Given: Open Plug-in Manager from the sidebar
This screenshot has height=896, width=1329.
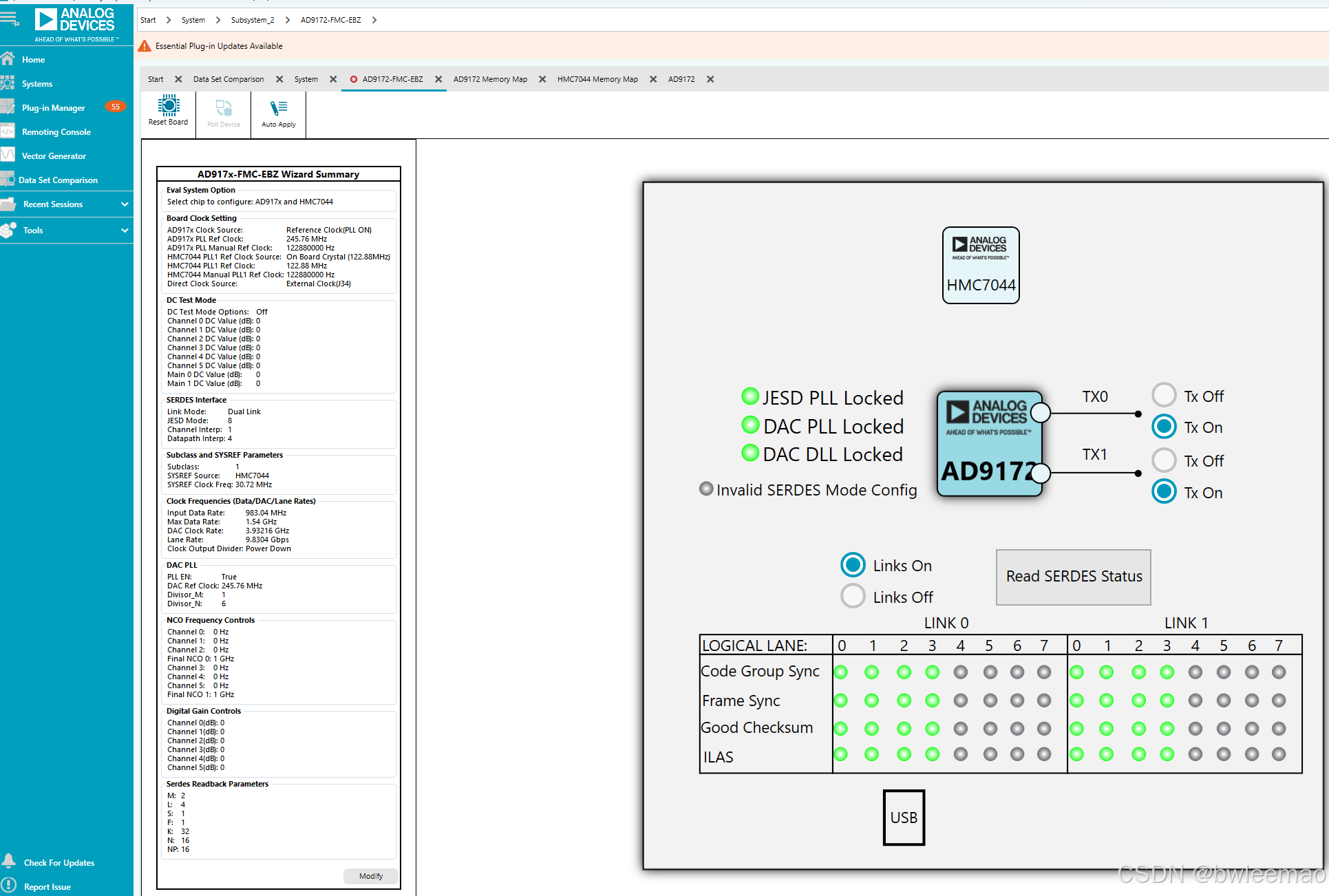Looking at the screenshot, I should (x=53, y=108).
